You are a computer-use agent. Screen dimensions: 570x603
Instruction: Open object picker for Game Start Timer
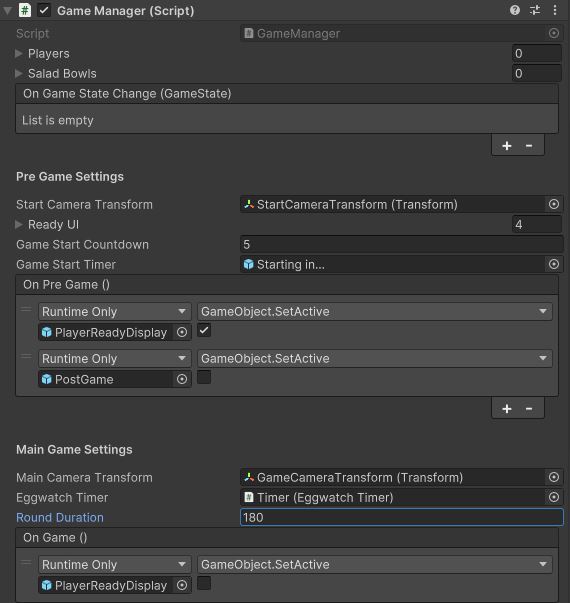(553, 264)
